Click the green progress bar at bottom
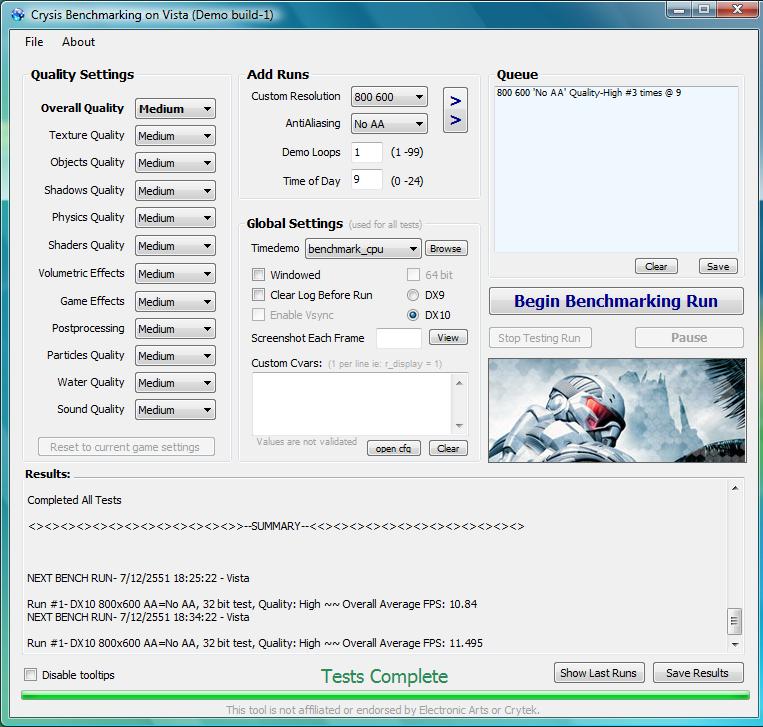Image resolution: width=763 pixels, height=727 pixels. (x=385, y=695)
